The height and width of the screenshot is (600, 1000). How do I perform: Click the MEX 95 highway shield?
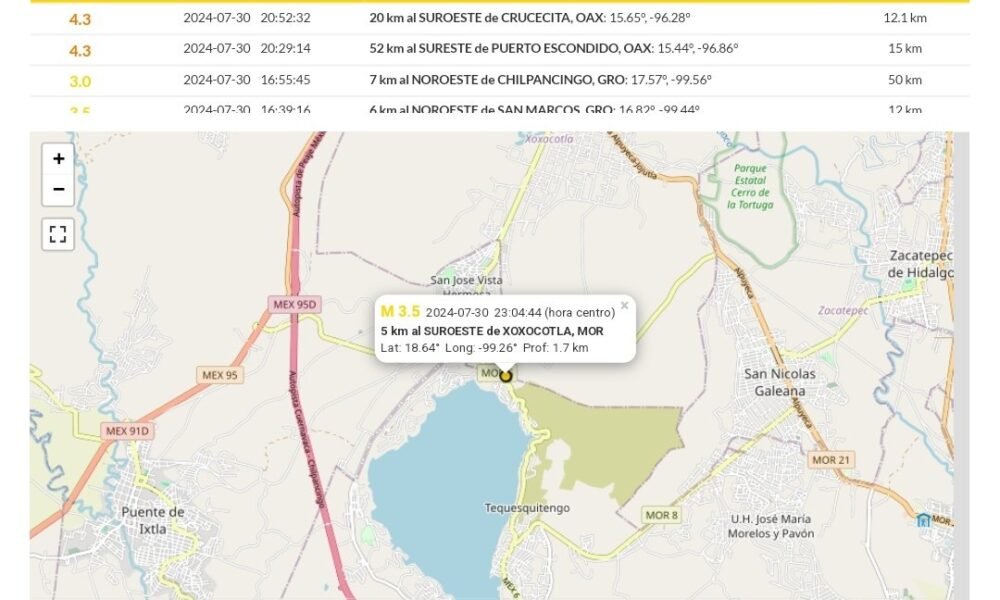click(x=219, y=375)
